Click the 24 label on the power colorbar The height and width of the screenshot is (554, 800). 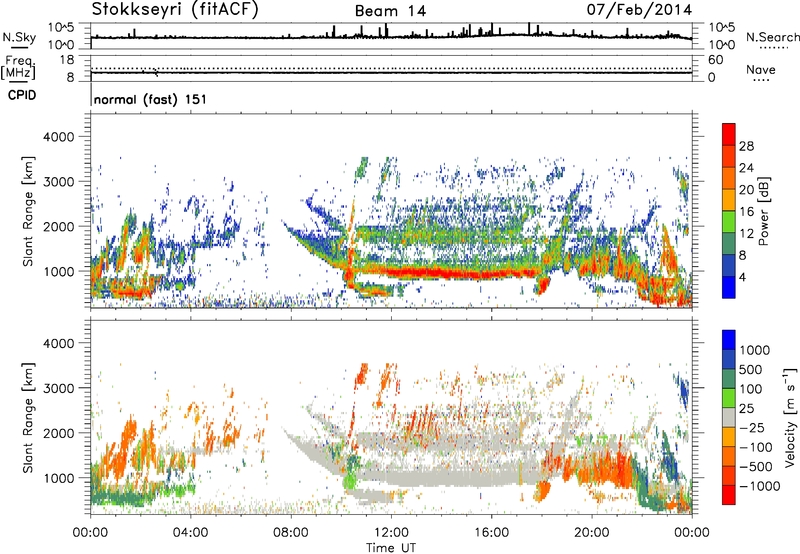pyautogui.click(x=746, y=168)
